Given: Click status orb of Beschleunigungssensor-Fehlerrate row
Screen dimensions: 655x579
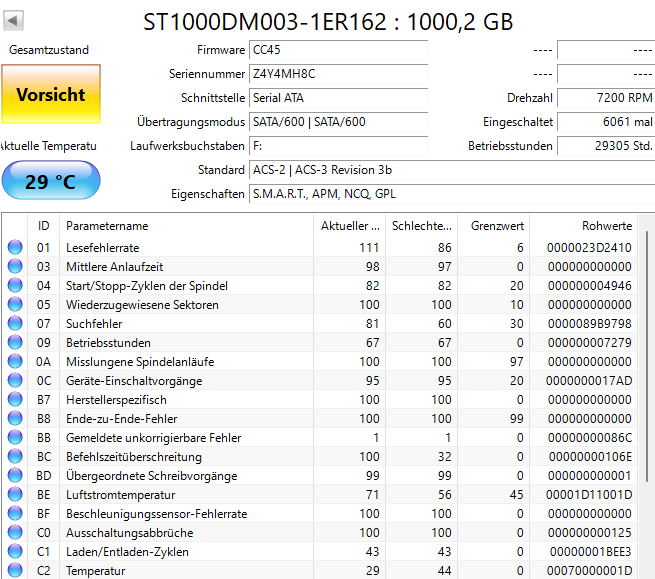Looking at the screenshot, I should 15,513.
